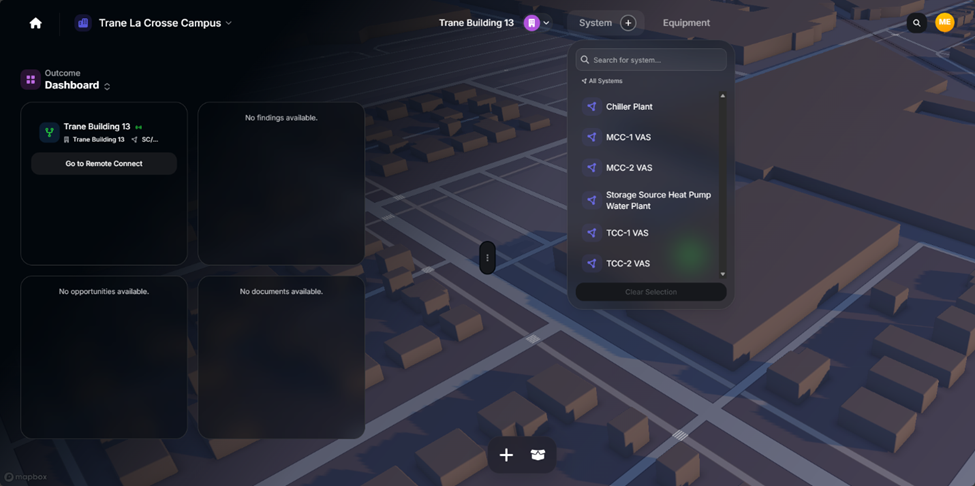Image resolution: width=975 pixels, height=486 pixels.
Task: Expand Trane Building 13 chevron
Action: point(547,24)
